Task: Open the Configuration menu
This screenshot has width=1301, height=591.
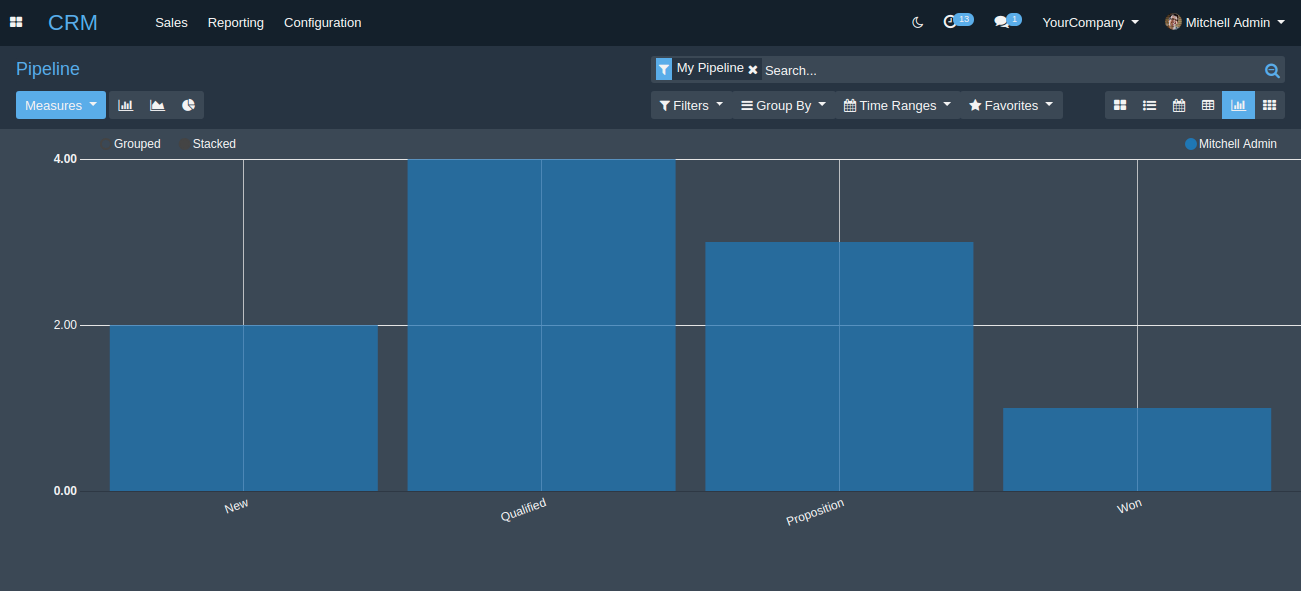Action: coord(322,22)
